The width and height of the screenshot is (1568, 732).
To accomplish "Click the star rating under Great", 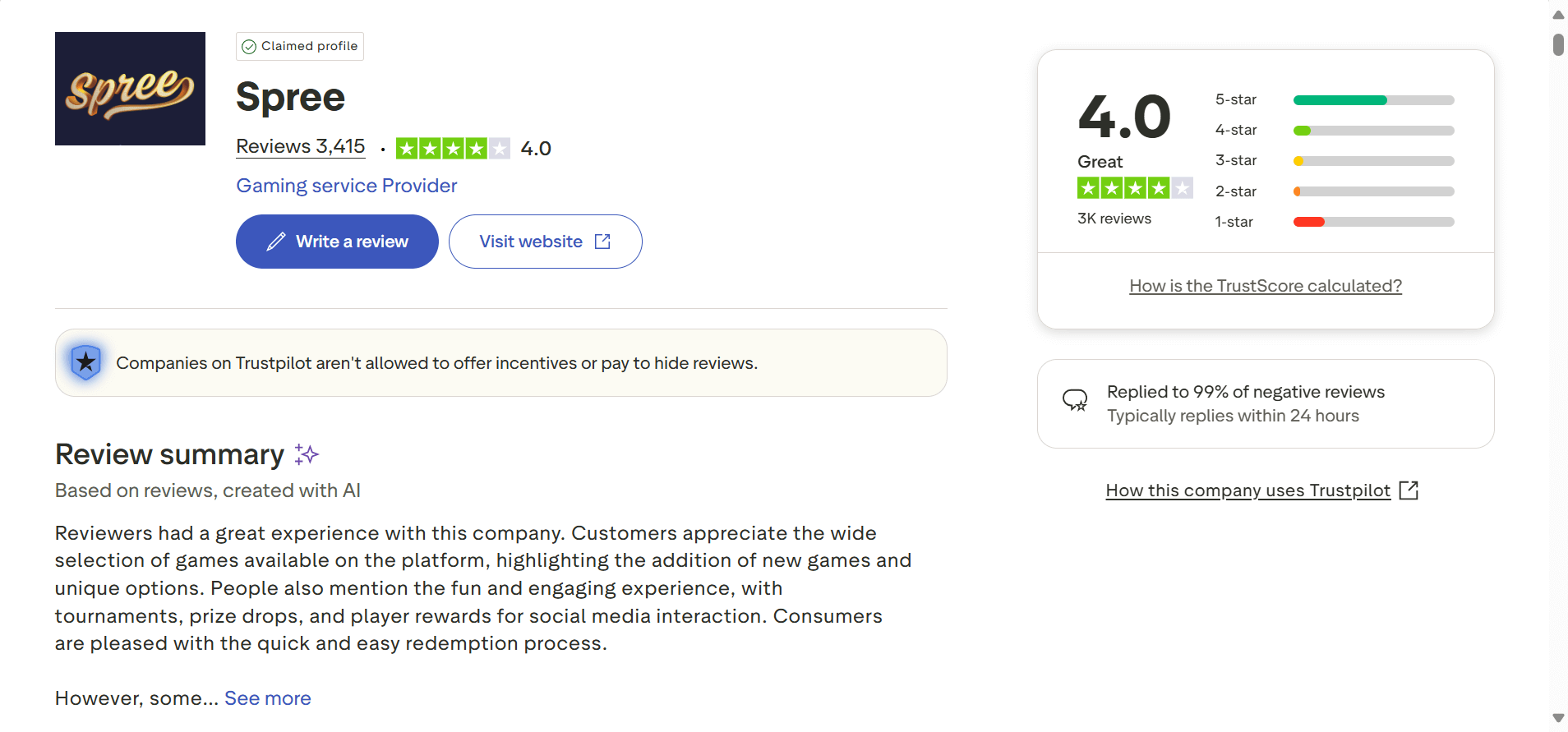I will [1134, 188].
